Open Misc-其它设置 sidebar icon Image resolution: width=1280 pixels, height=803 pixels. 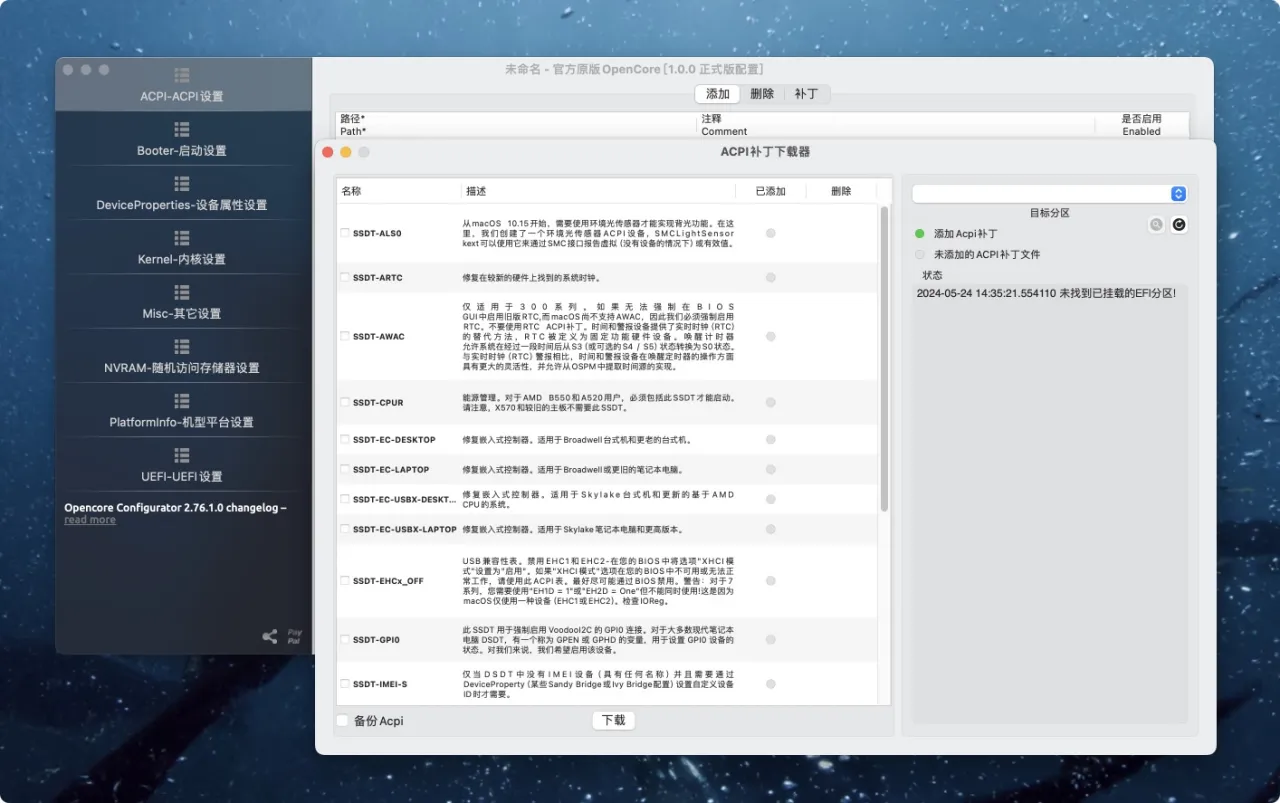[x=182, y=292]
